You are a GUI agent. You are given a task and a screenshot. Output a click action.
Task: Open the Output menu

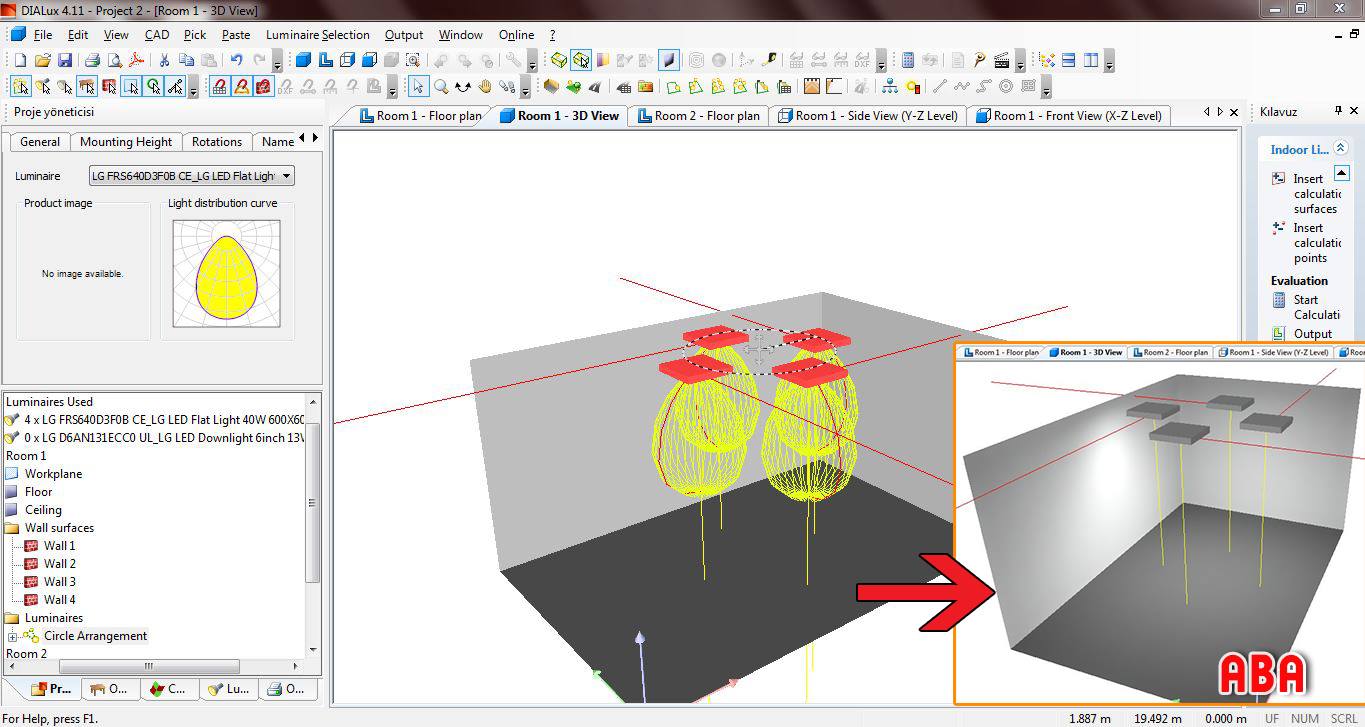404,35
